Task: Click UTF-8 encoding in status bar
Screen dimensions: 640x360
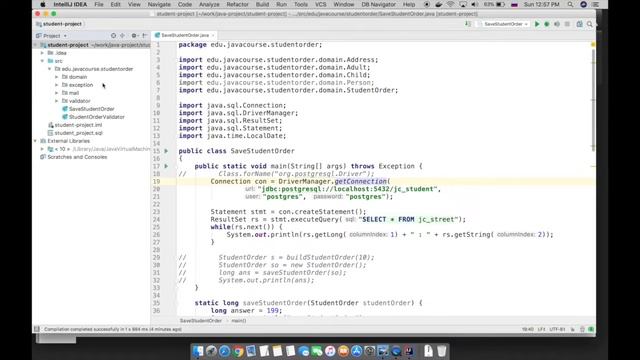Action: point(557,329)
